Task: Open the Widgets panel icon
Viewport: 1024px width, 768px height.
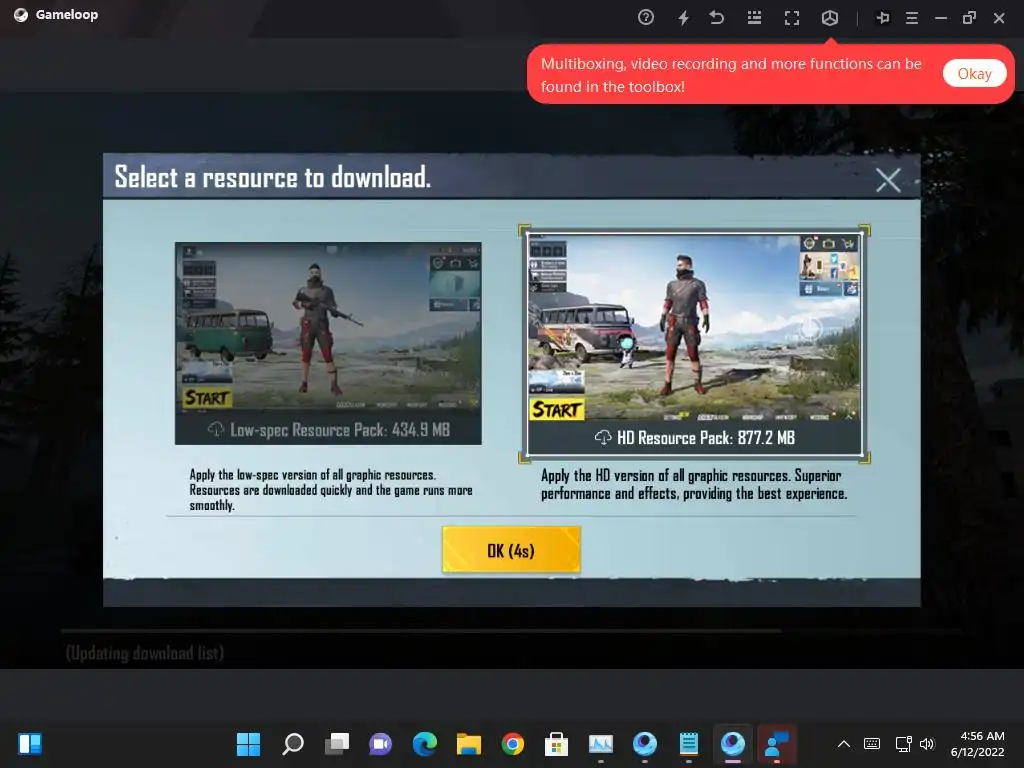Action: coord(30,744)
